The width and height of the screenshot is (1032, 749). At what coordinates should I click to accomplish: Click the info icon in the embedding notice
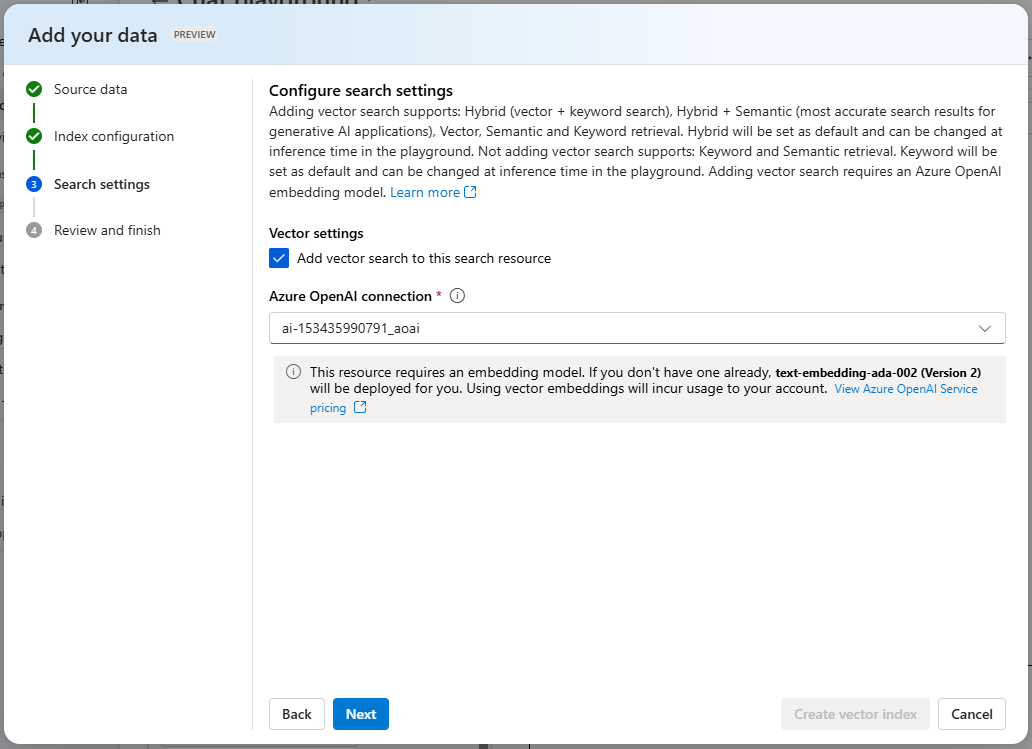click(294, 372)
